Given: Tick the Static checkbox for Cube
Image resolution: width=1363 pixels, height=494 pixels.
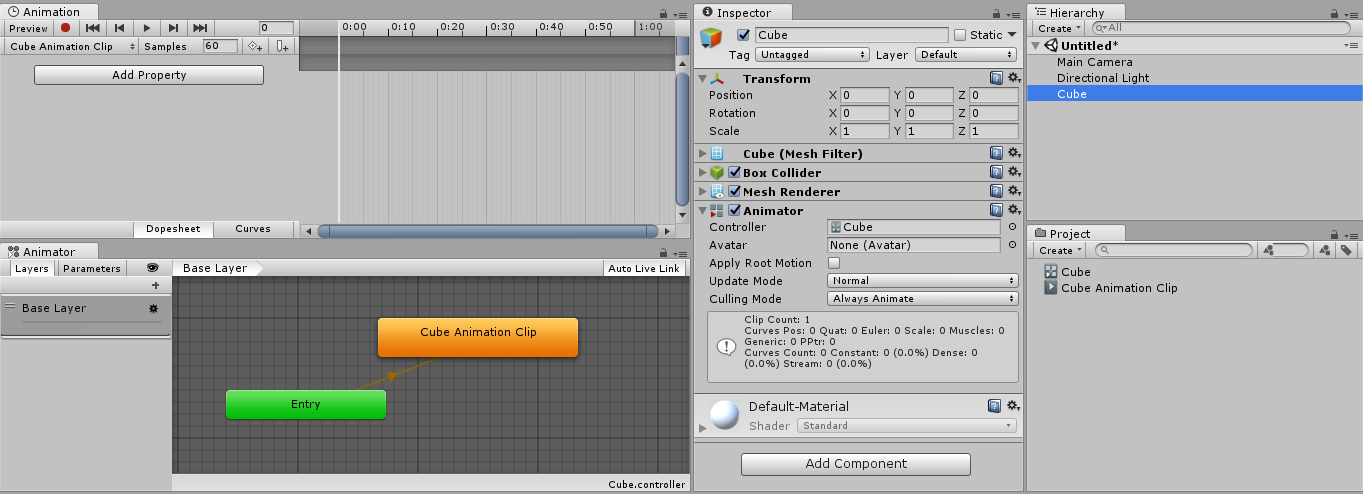Looking at the screenshot, I should [960, 35].
